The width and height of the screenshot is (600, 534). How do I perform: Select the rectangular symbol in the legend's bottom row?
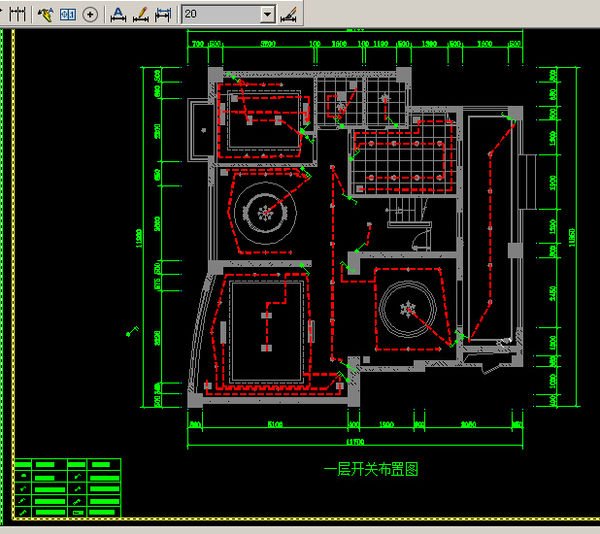click(x=77, y=512)
